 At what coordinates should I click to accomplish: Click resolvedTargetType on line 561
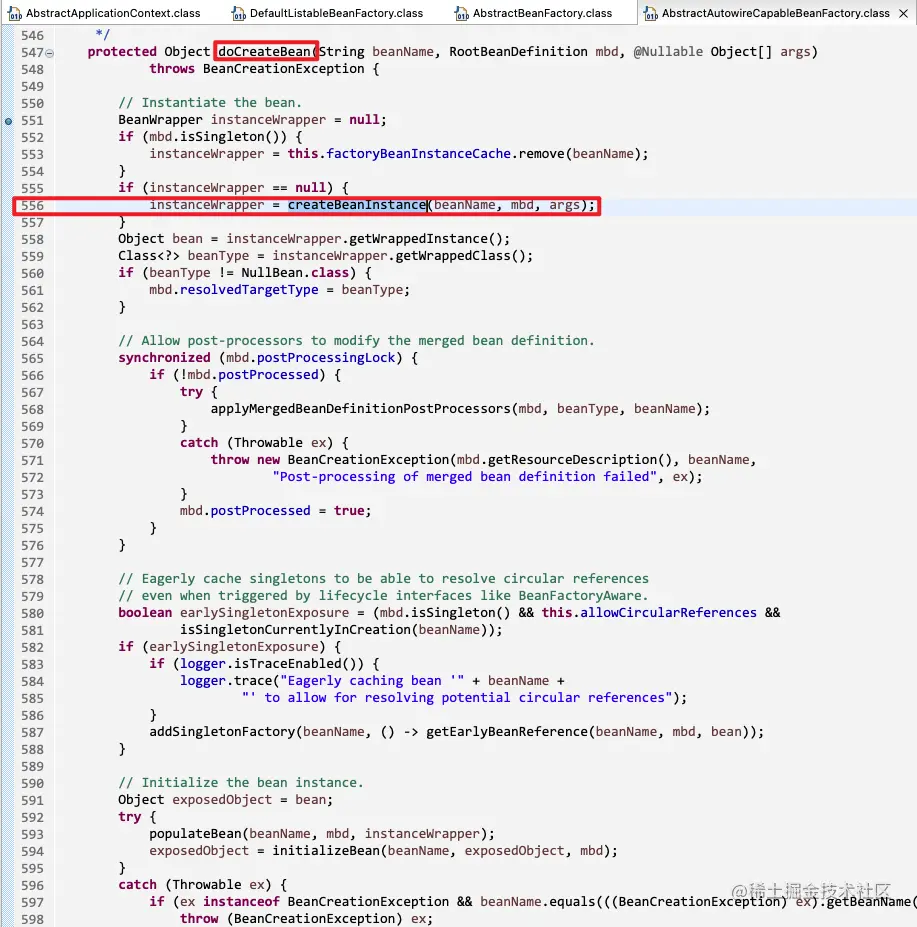click(x=249, y=290)
